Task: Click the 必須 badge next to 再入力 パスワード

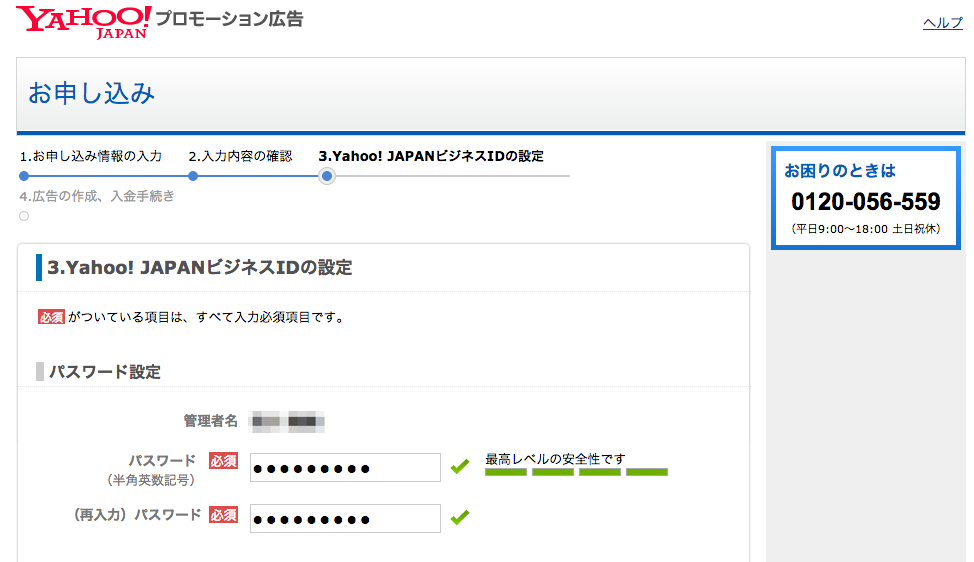Action: tap(224, 515)
